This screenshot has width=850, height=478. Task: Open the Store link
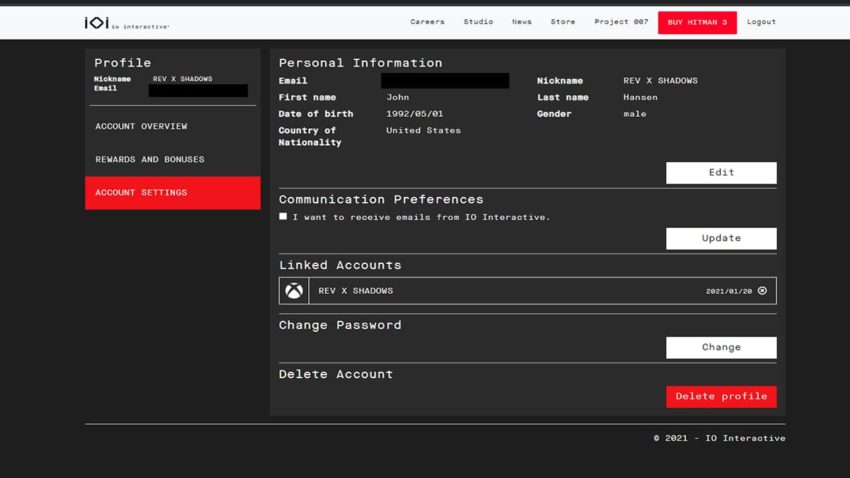coord(563,22)
